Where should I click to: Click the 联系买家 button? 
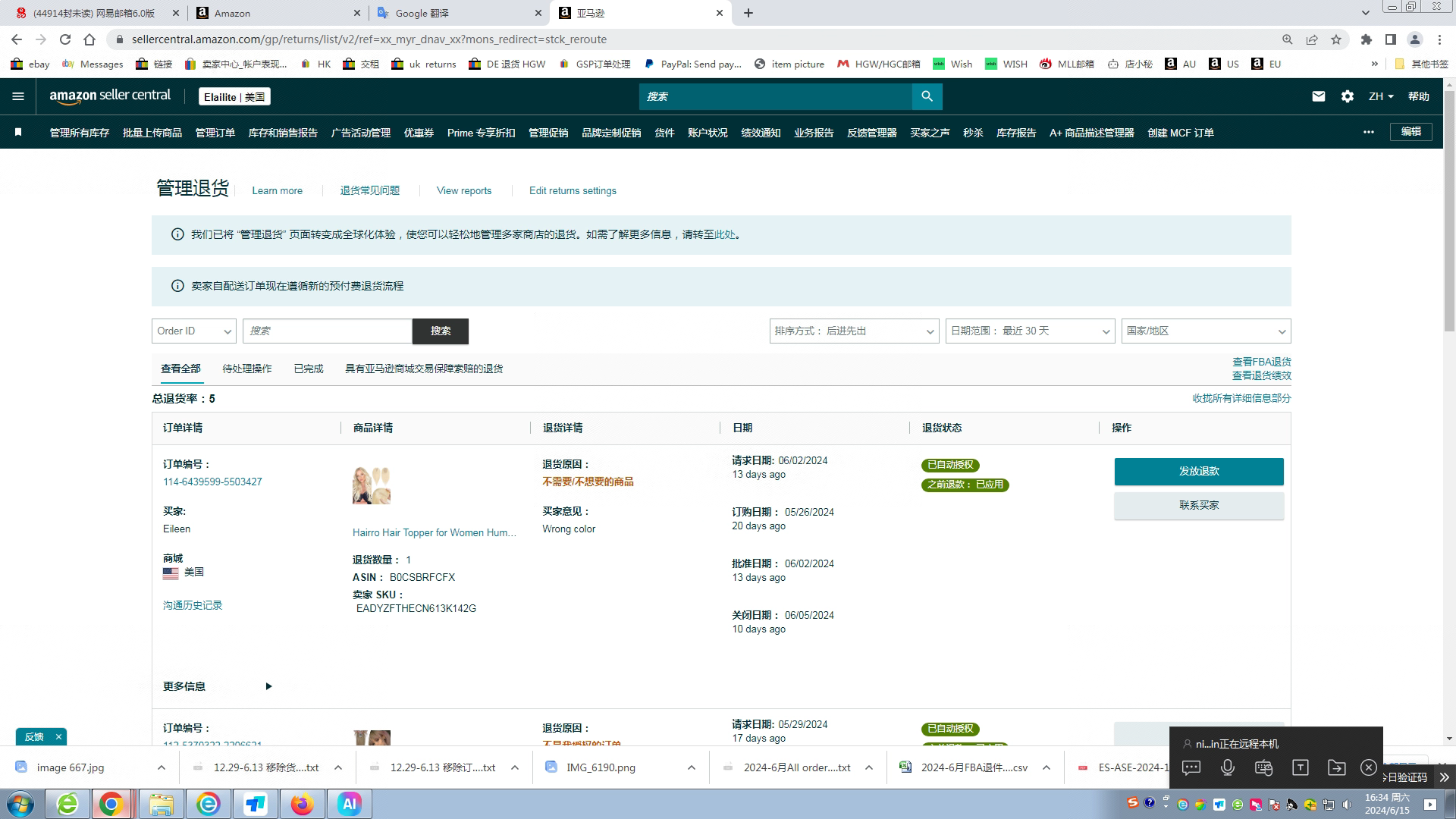click(1199, 505)
